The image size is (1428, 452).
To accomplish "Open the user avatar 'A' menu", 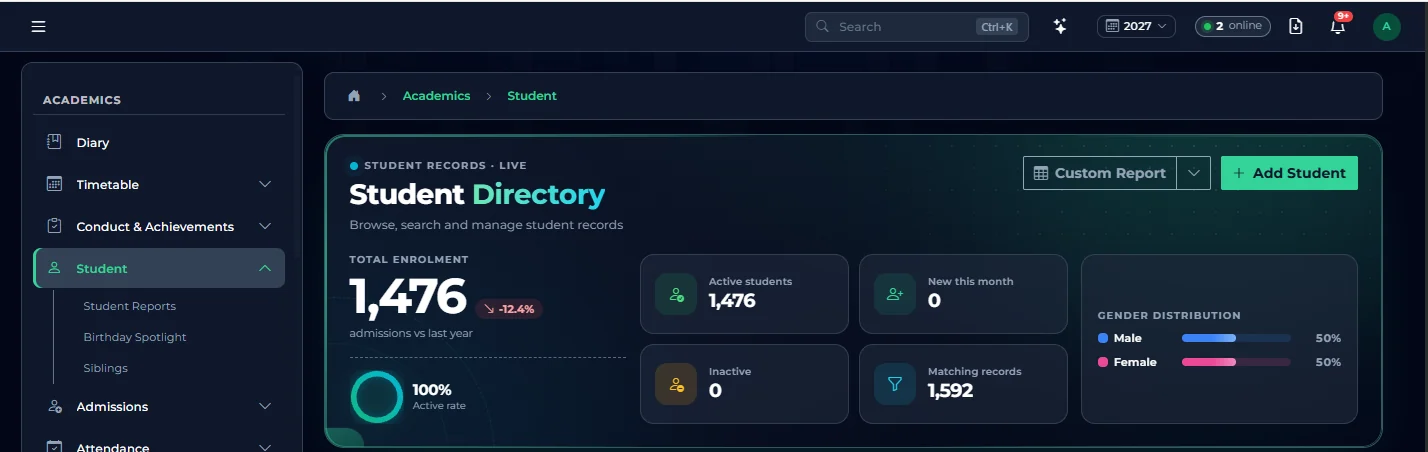I will pyautogui.click(x=1387, y=27).
